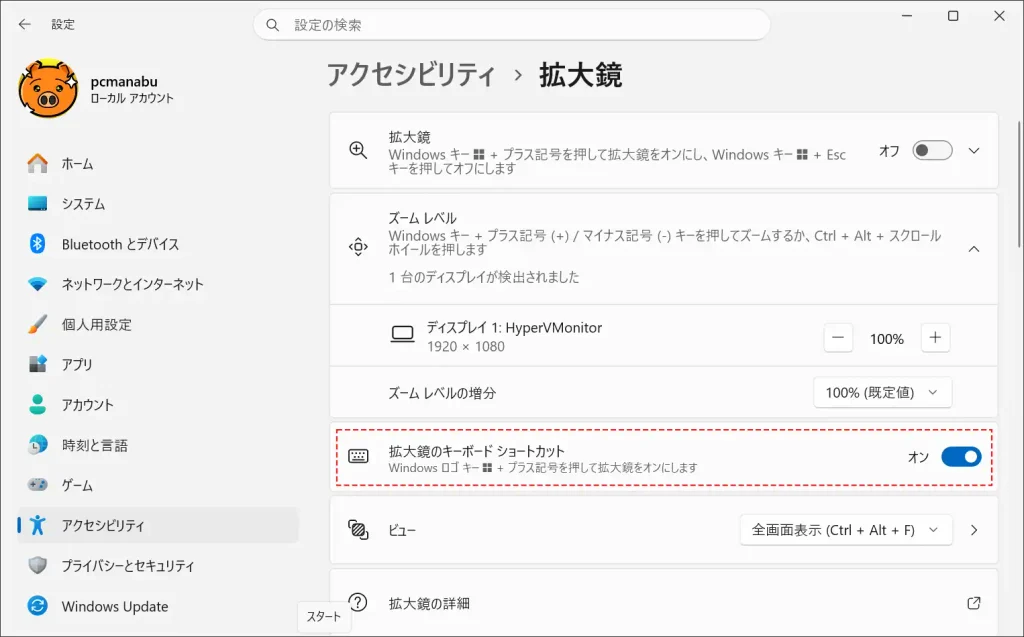Open external link icon for 拡大鏡の詳細

pos(974,603)
